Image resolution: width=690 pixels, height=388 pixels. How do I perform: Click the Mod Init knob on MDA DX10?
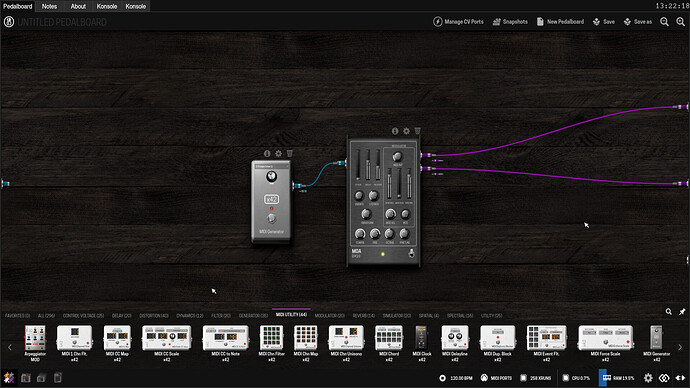[x=397, y=156]
